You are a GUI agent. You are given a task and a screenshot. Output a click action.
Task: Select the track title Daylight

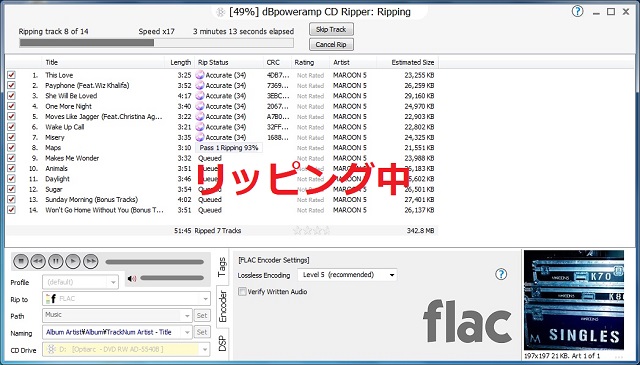click(x=58, y=179)
